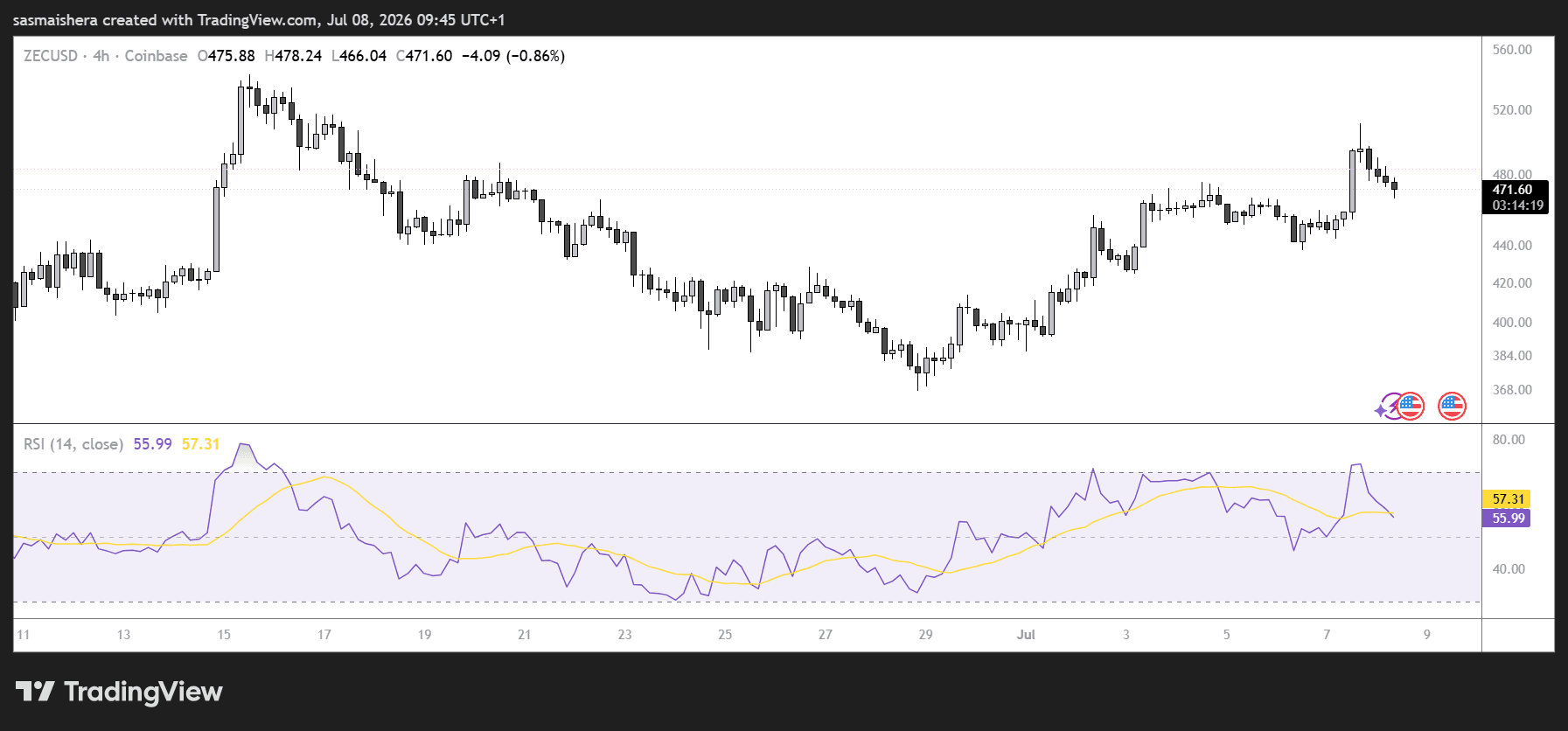Viewport: 1568px width, 731px height.
Task: Click the 560.00 level on price scale
Action: point(1512,50)
